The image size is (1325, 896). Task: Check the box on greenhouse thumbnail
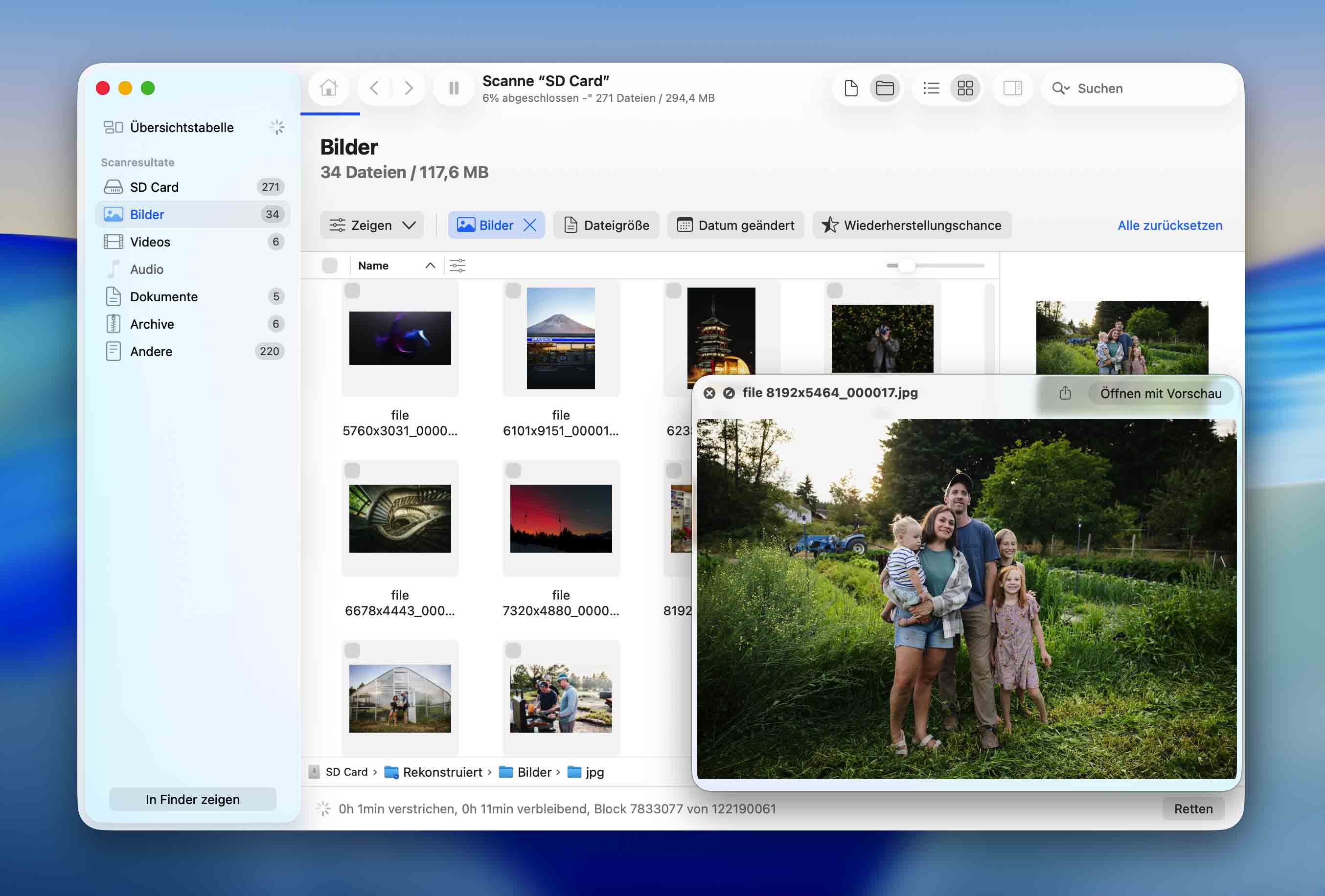(352, 650)
